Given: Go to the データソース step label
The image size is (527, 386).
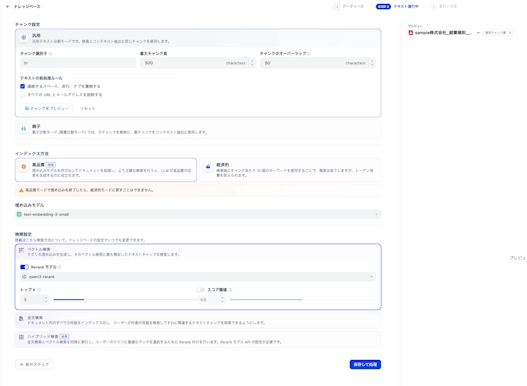Looking at the screenshot, I should click(x=353, y=6).
